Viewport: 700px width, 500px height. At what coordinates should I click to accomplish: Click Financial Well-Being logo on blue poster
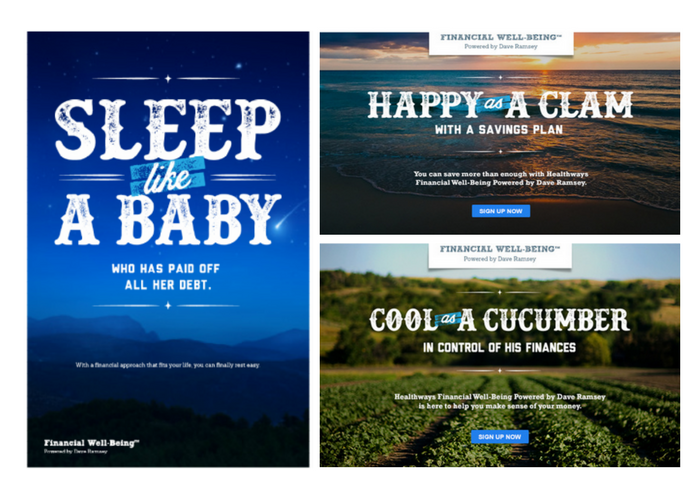click(92, 446)
